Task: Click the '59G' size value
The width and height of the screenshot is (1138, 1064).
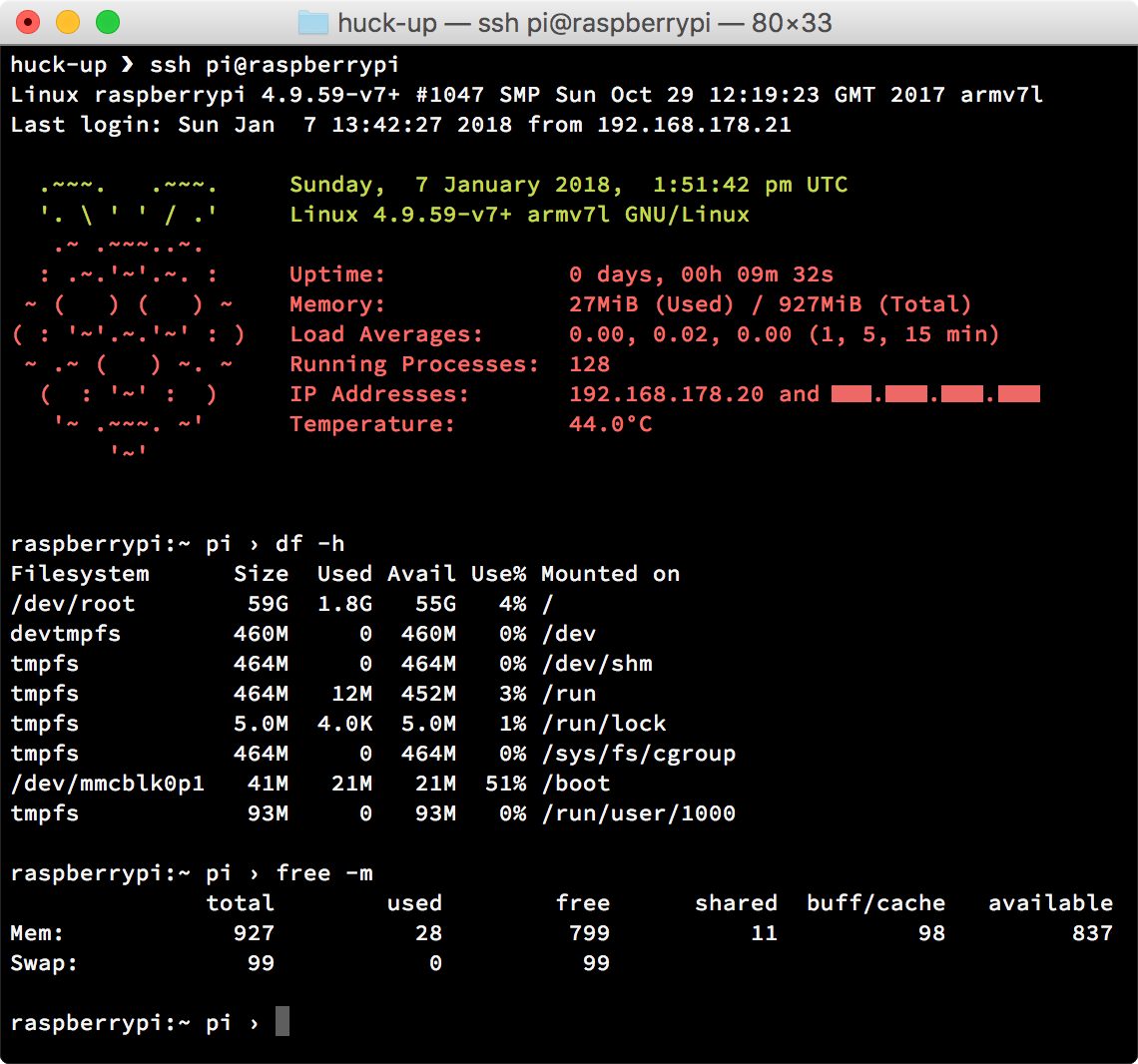Action: tap(268, 604)
